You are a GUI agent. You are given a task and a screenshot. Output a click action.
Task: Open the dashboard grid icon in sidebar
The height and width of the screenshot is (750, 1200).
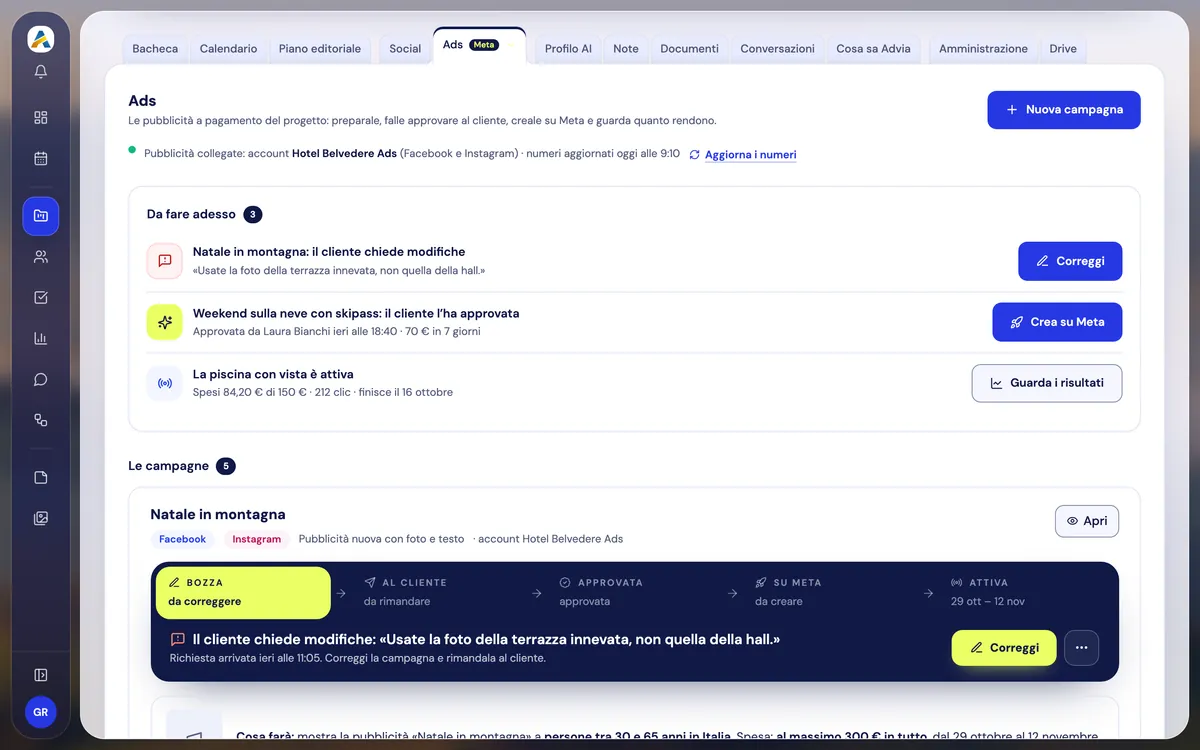[41, 117]
